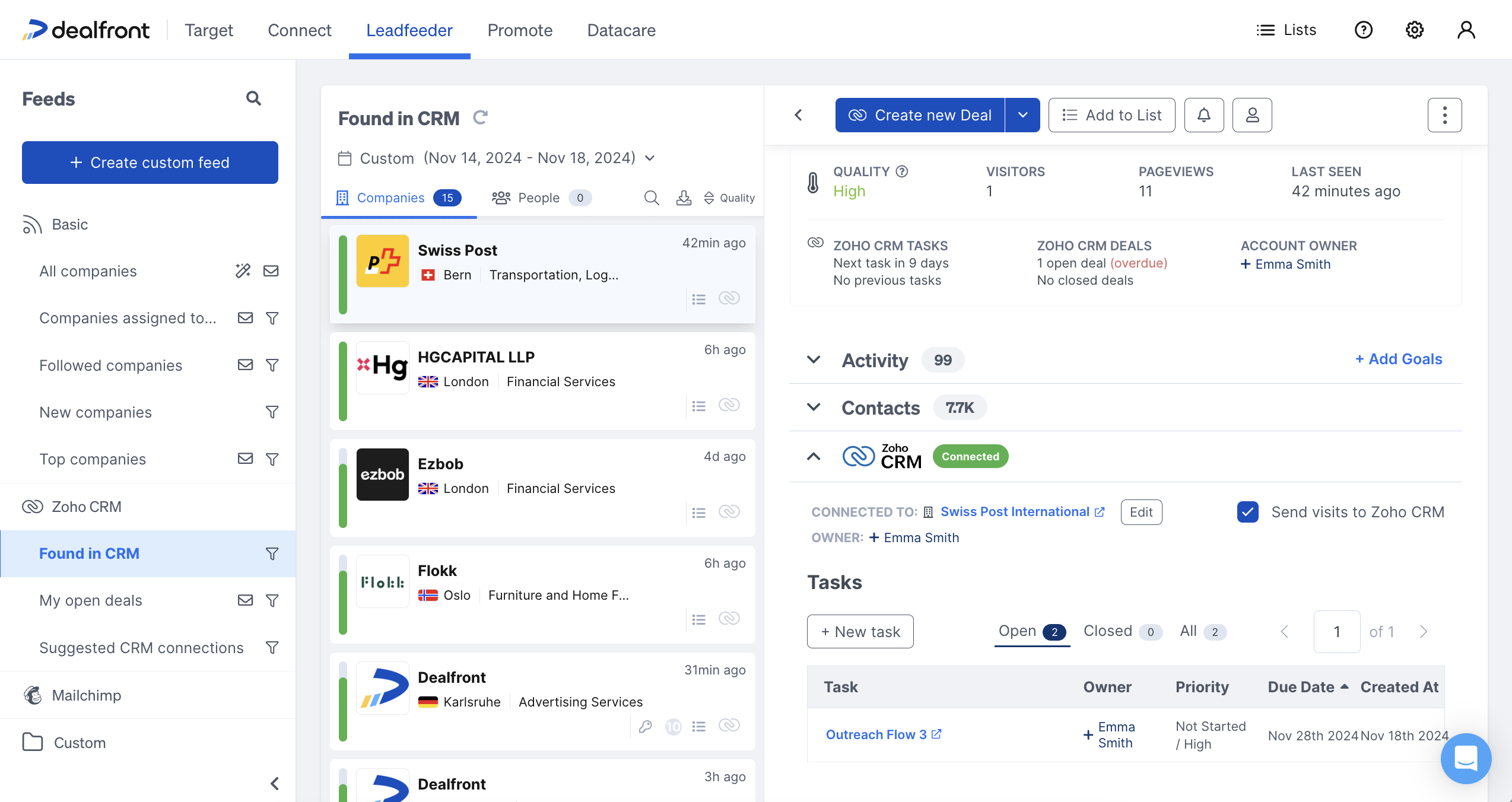Click the download icon in the Found in CRM list
The width and height of the screenshot is (1512, 802).
click(x=684, y=198)
